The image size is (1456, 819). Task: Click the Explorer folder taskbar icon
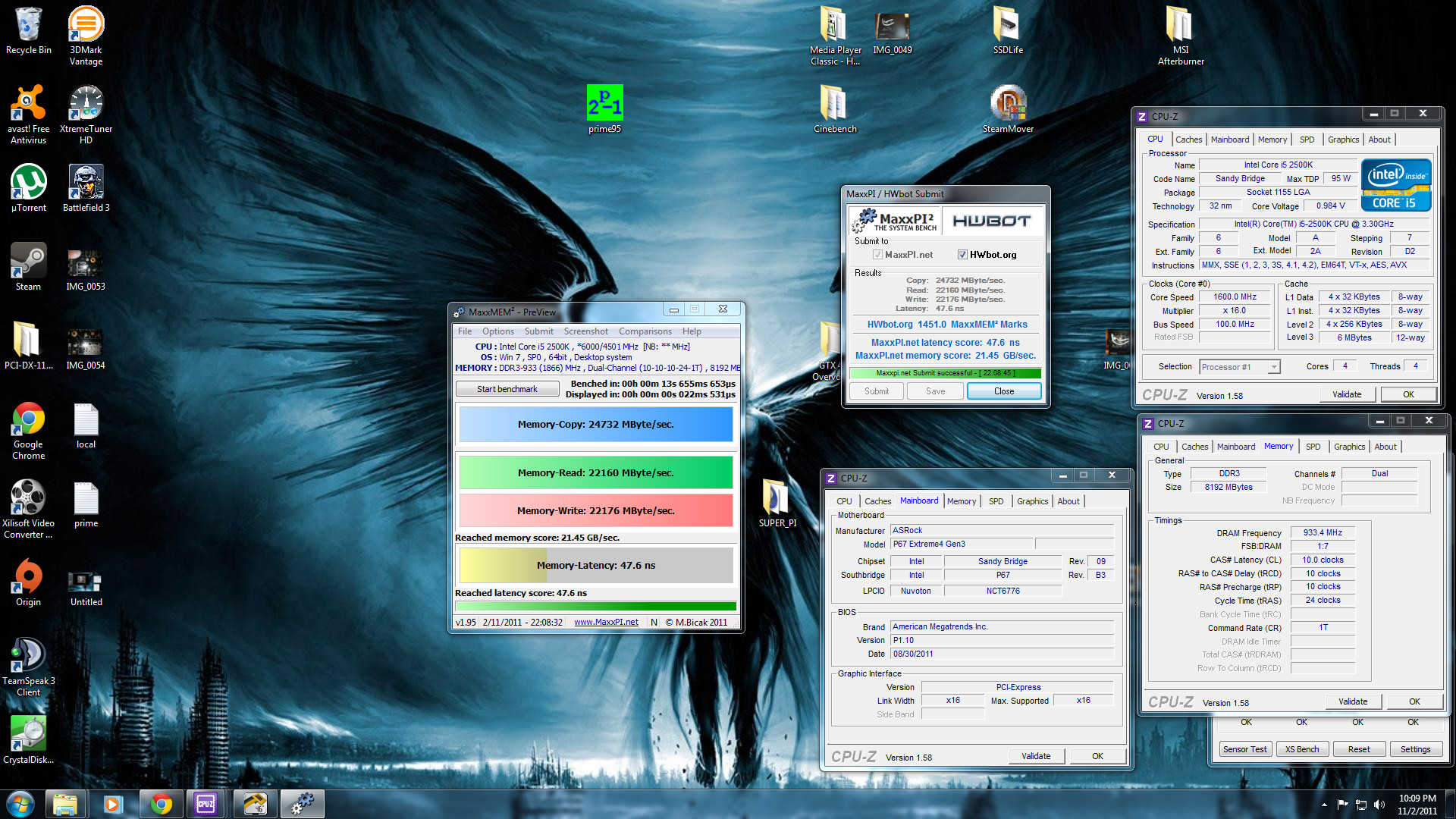[x=65, y=804]
